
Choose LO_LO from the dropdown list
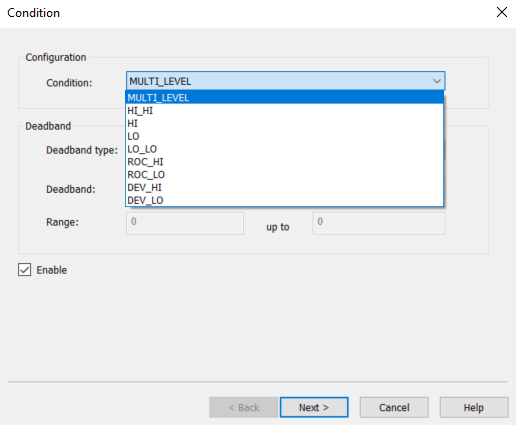coord(284,149)
